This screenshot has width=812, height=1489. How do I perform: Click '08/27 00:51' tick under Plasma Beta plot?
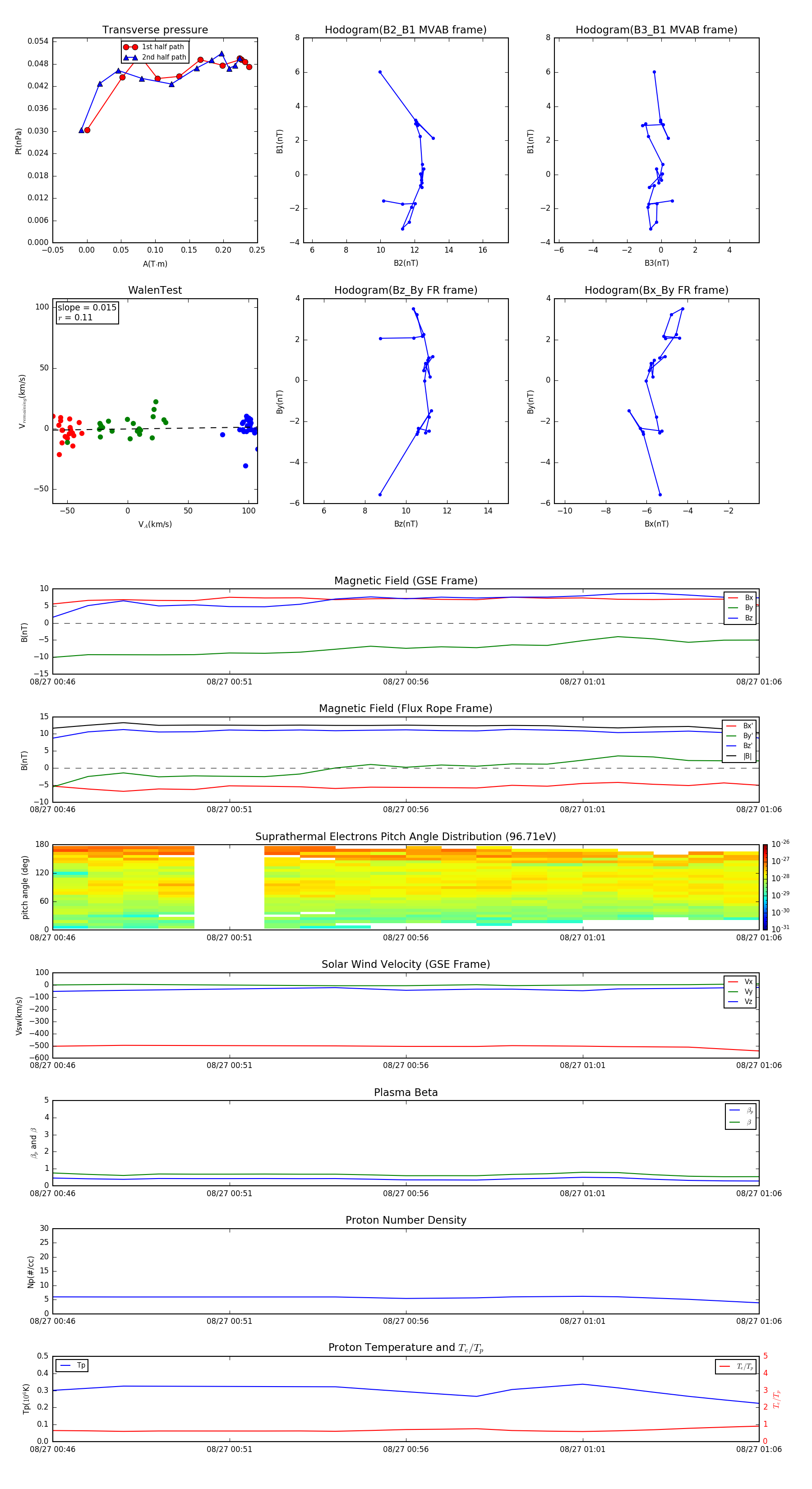click(230, 1193)
